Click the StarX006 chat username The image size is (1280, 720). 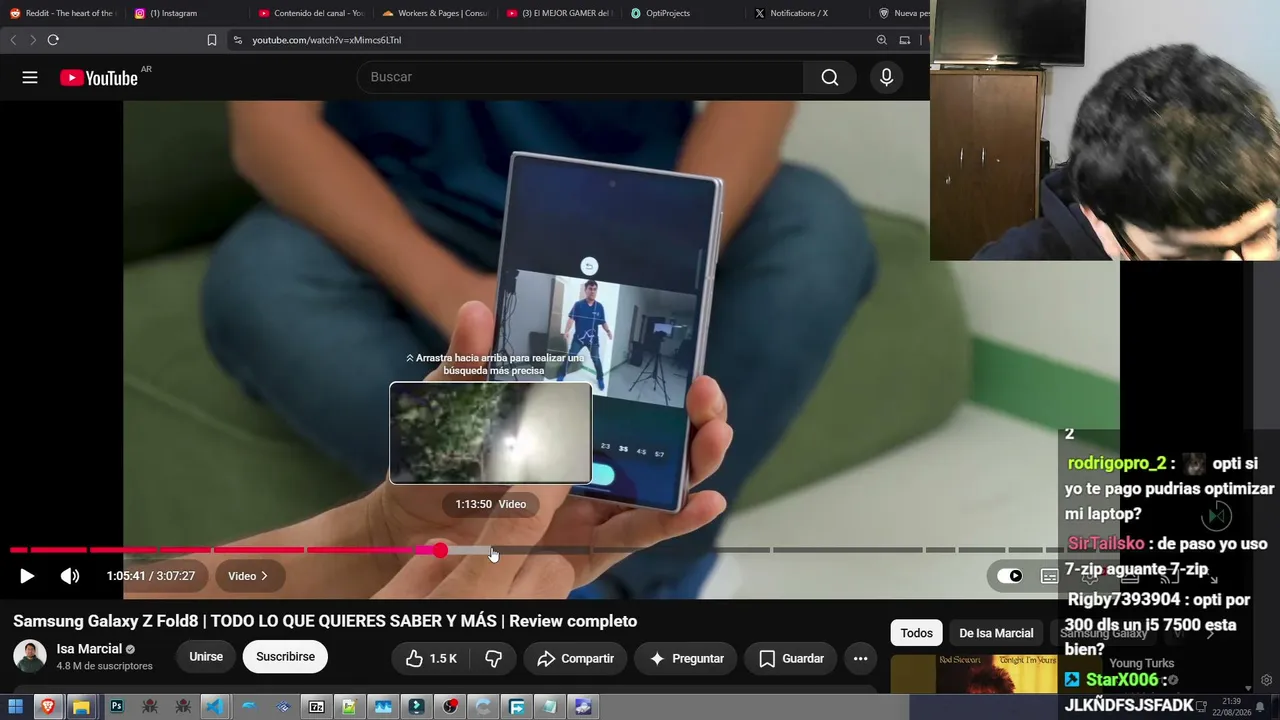click(1122, 680)
